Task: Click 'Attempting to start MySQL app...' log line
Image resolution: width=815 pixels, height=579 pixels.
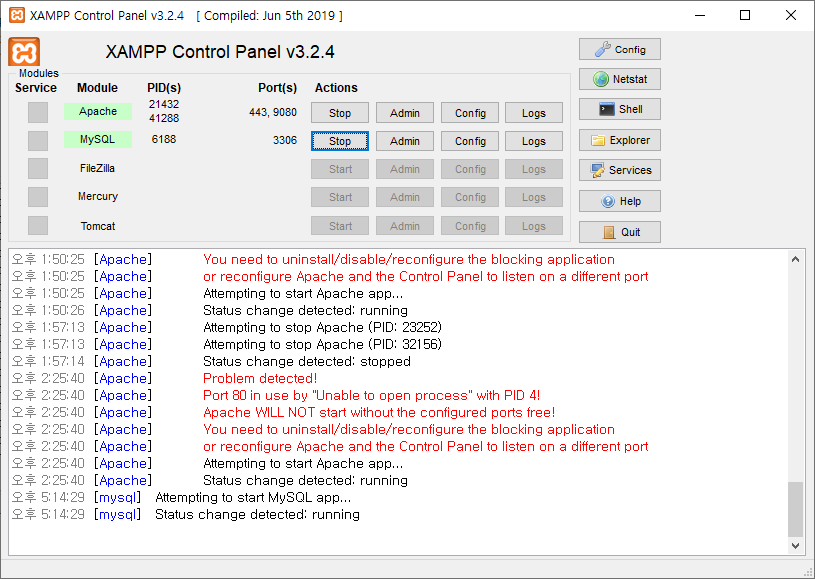Action: click(253, 497)
